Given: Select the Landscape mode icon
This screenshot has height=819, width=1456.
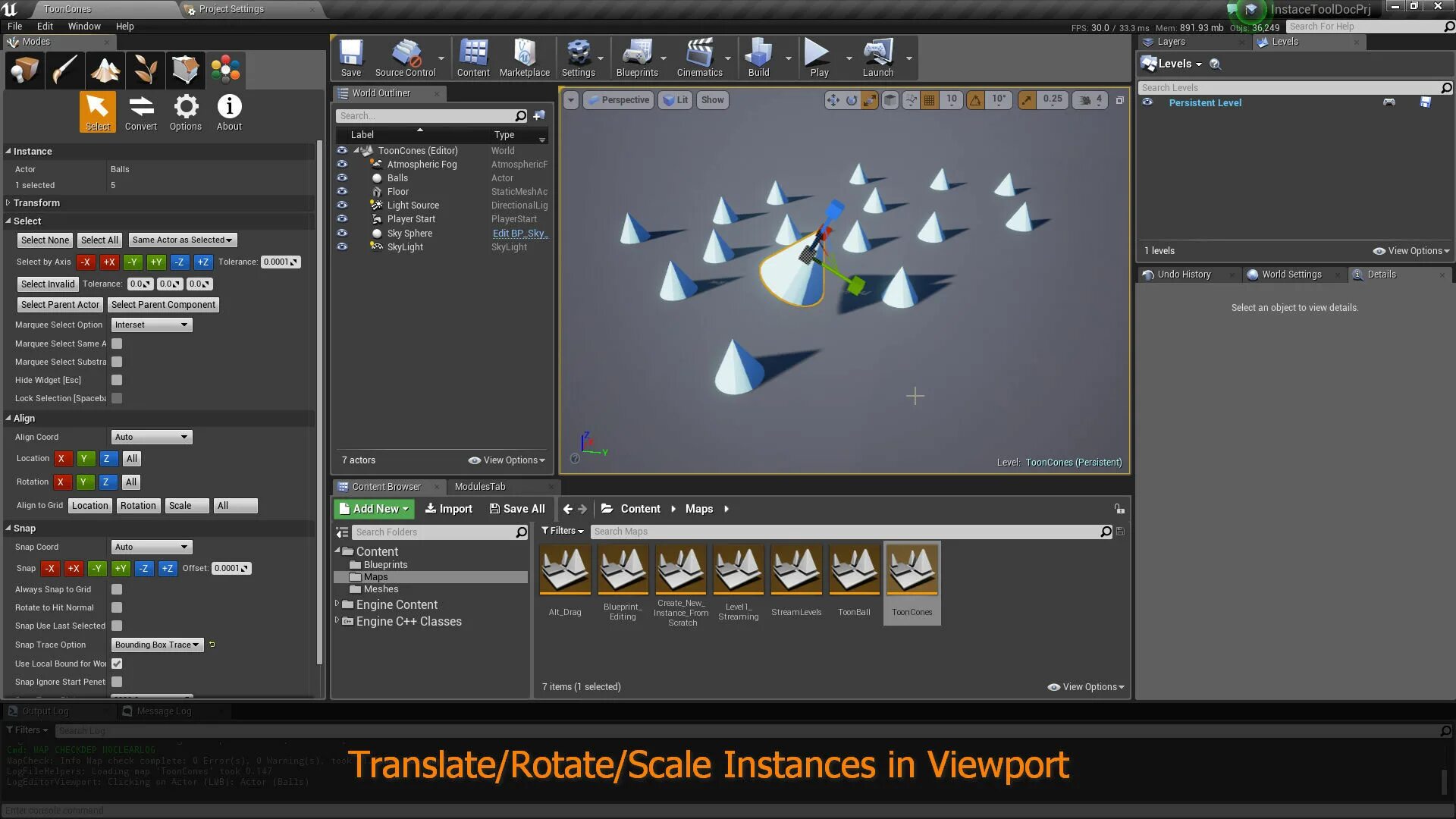Looking at the screenshot, I should [x=105, y=70].
